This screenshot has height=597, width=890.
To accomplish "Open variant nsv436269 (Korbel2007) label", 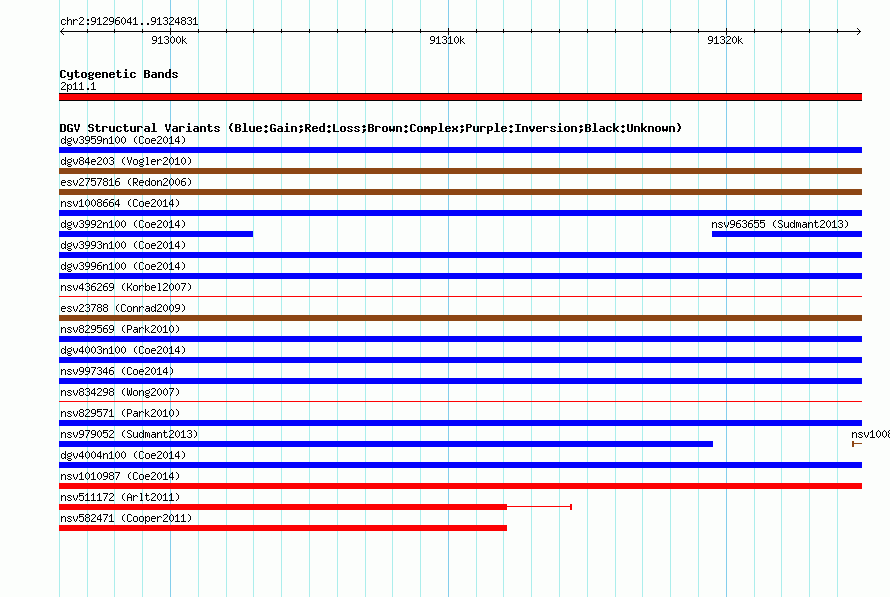I will [x=126, y=287].
